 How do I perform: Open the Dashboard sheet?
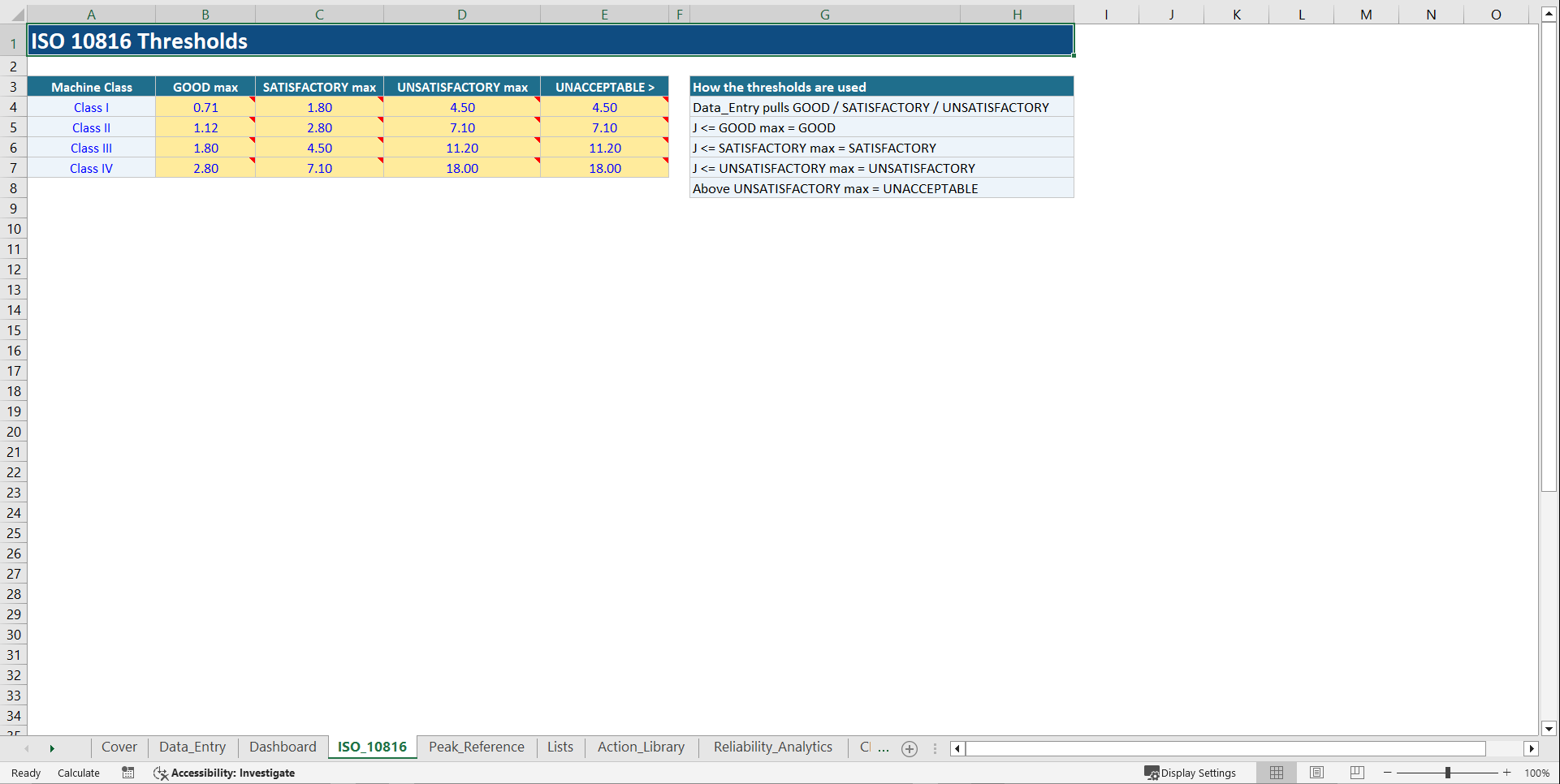282,747
